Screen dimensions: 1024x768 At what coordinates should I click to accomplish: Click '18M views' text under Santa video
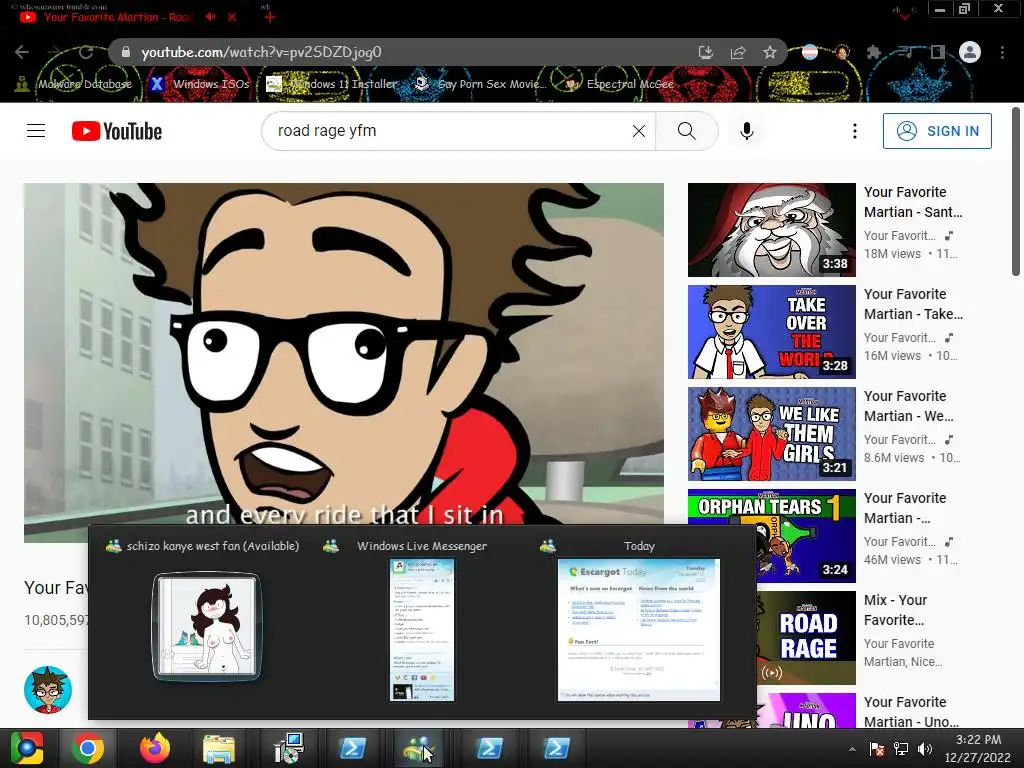click(x=892, y=253)
